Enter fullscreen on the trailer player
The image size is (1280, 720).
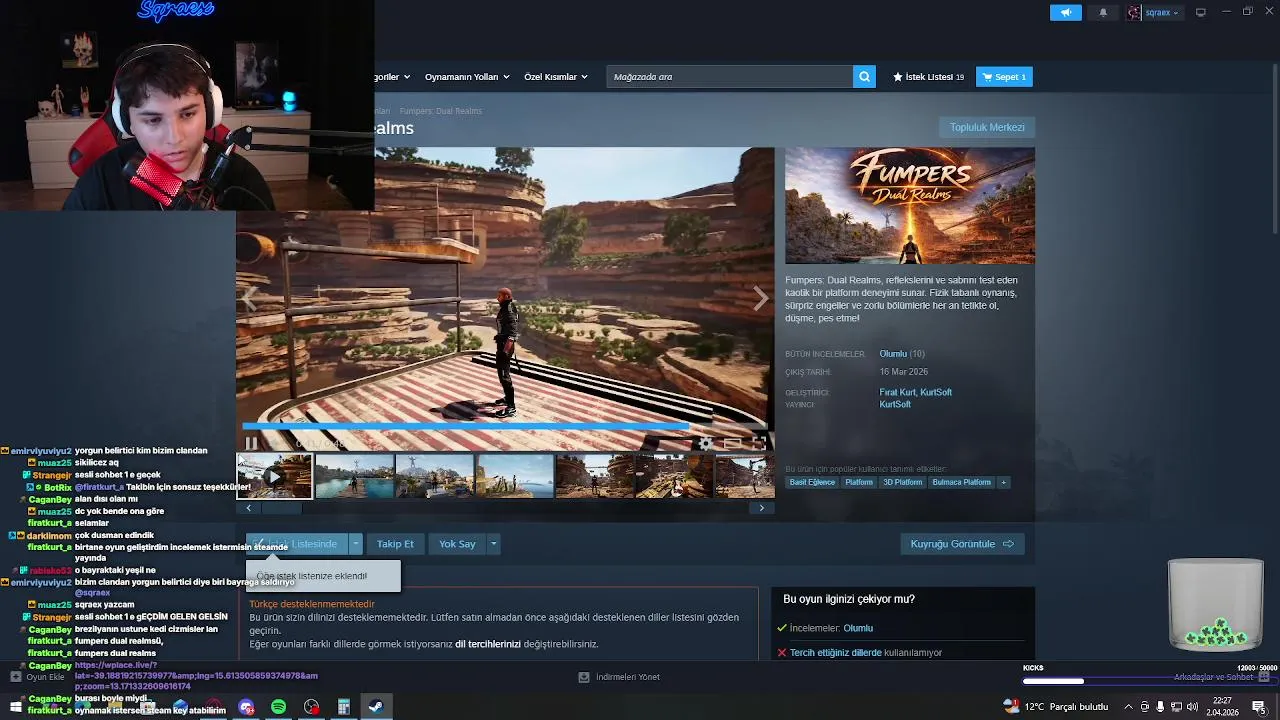coord(759,443)
